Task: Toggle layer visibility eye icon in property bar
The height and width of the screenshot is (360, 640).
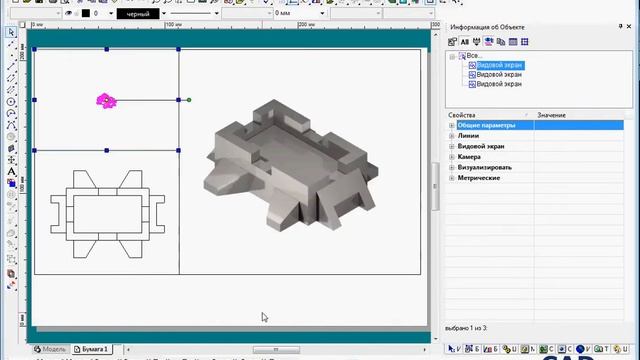Action: coord(69,13)
